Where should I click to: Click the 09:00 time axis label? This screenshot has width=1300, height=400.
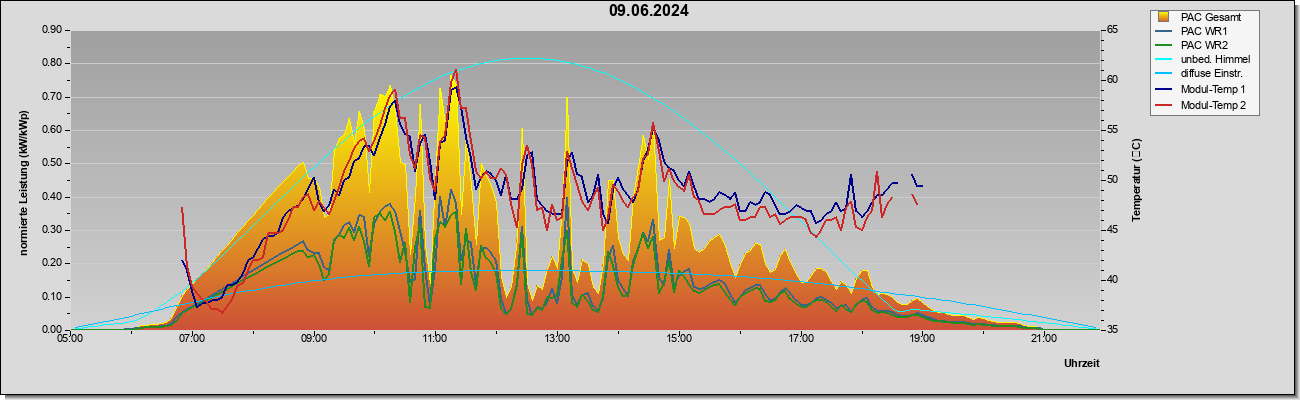coord(314,338)
